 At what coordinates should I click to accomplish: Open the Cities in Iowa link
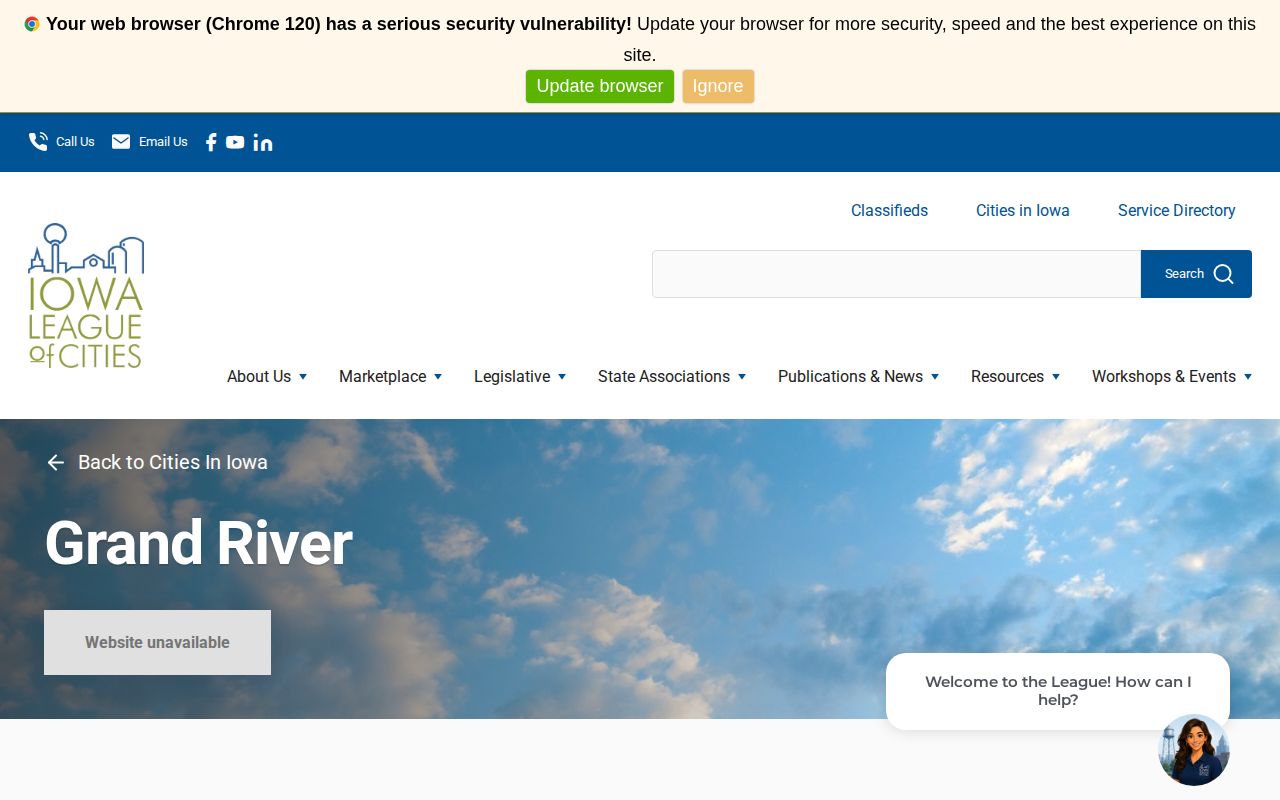1023,211
